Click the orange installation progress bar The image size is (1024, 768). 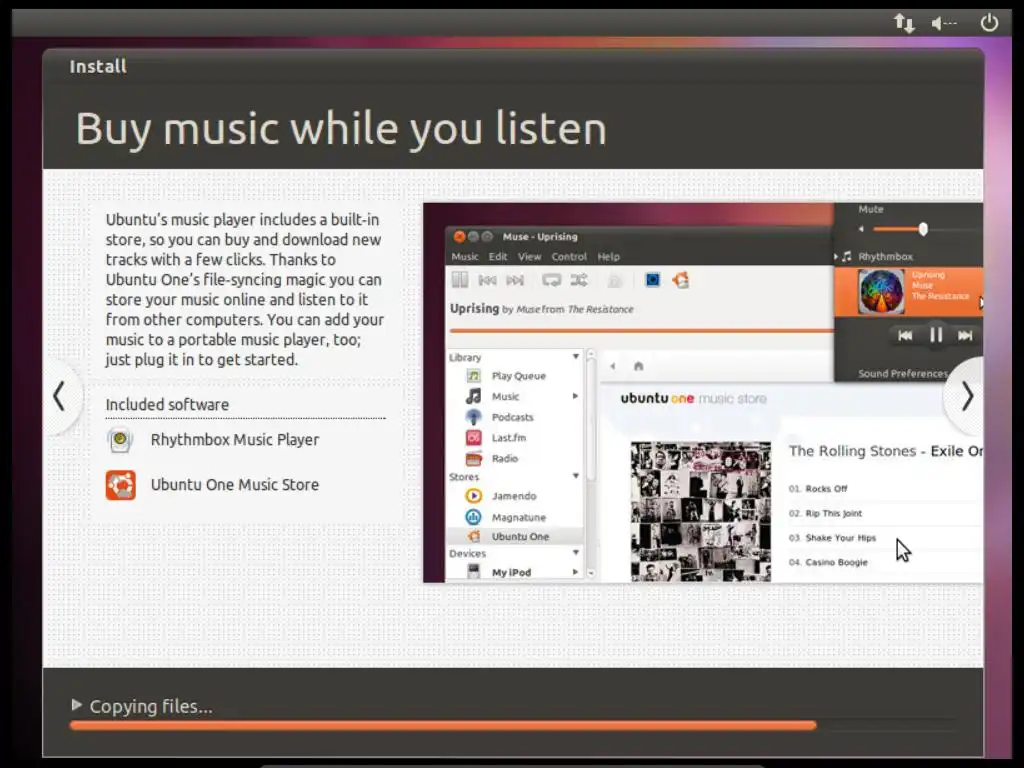click(x=443, y=725)
